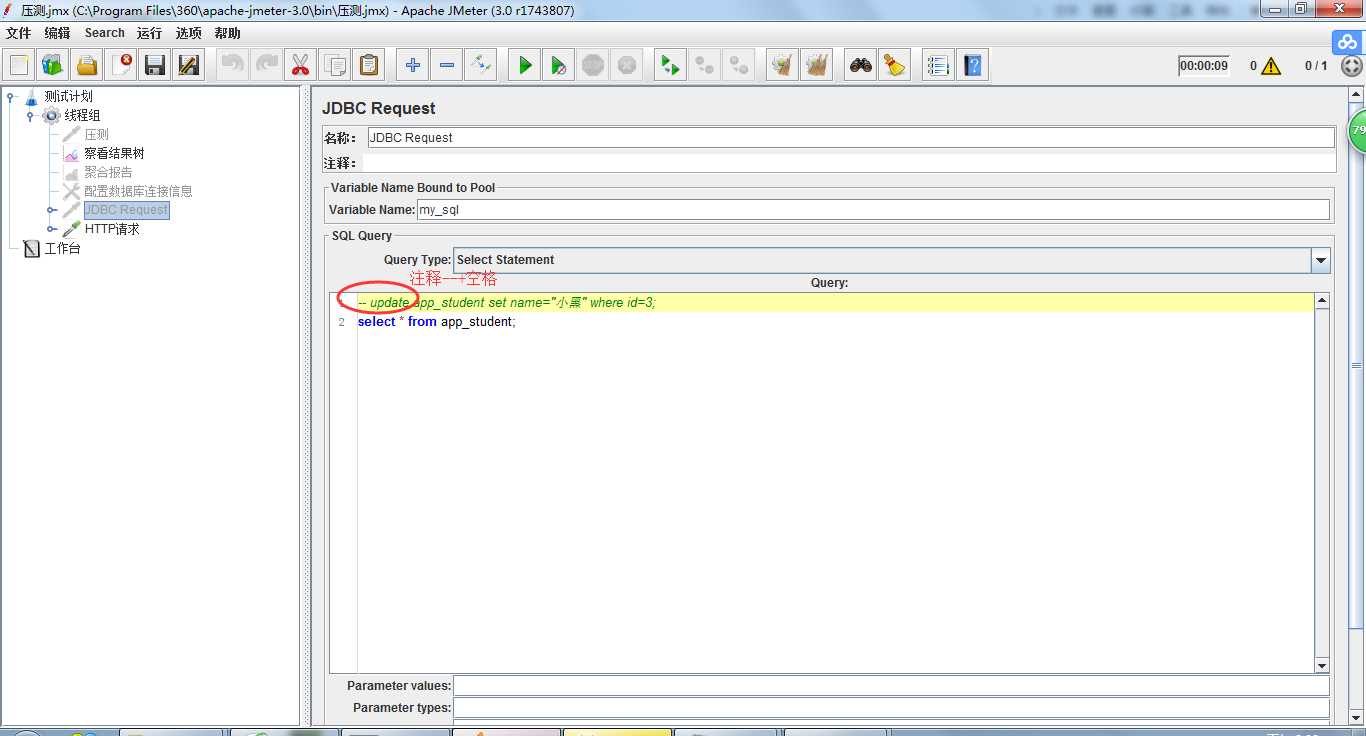The image size is (1366, 736).
Task: Open the 选项 menu
Action: point(188,33)
